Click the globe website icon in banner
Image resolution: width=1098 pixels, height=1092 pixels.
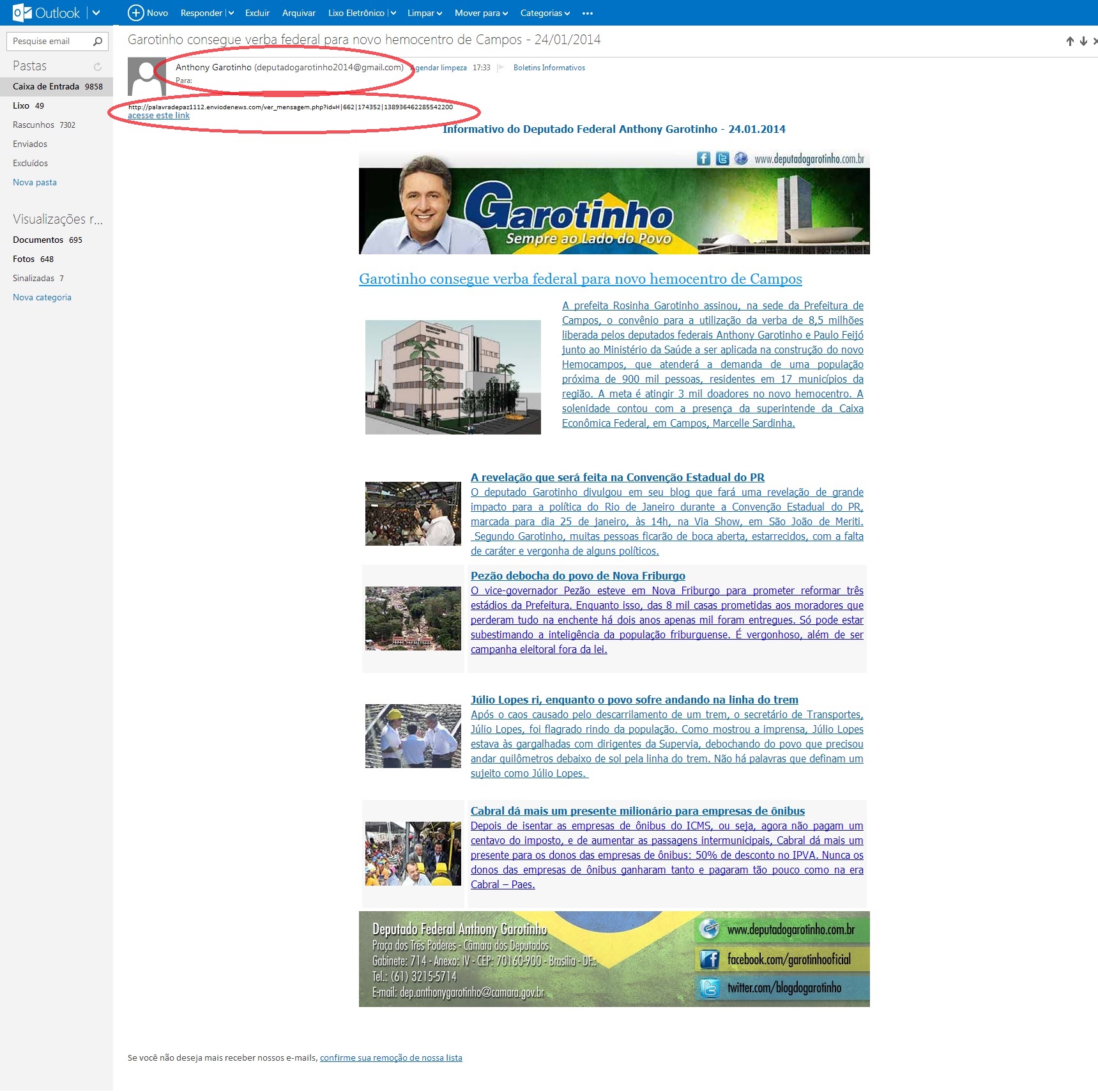tap(741, 158)
